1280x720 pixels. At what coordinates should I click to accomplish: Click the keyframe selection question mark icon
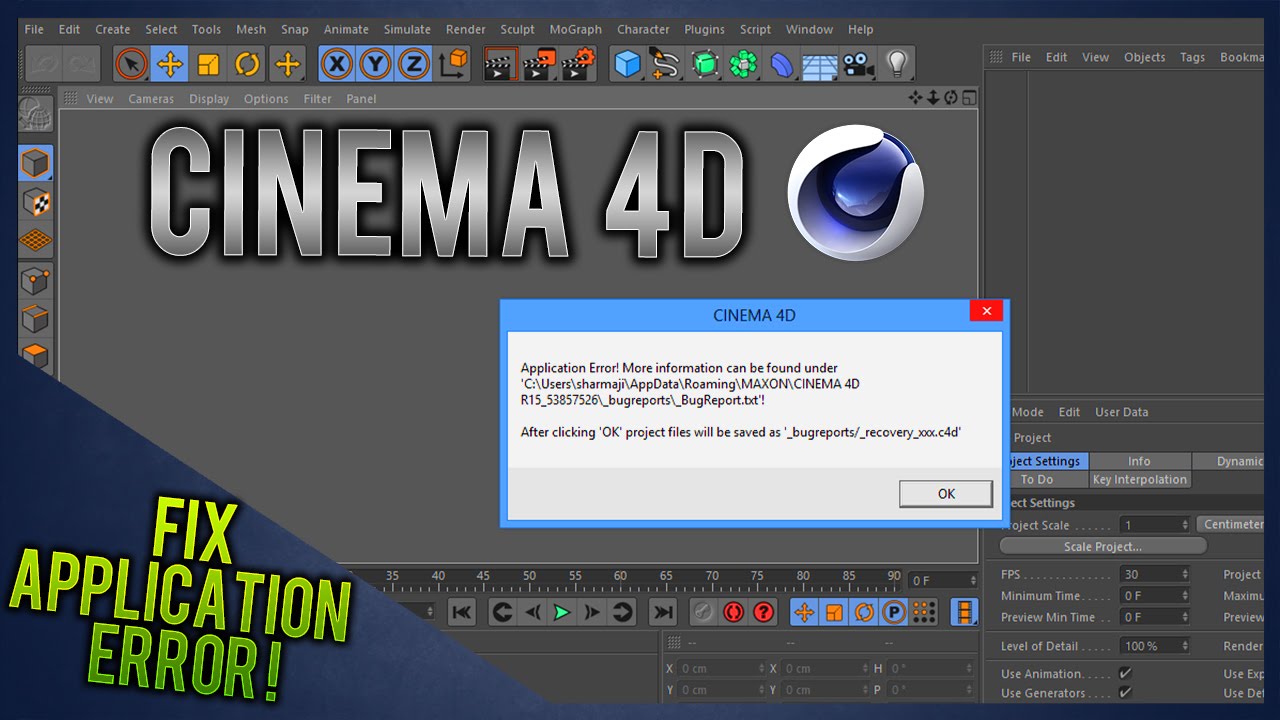tap(764, 612)
